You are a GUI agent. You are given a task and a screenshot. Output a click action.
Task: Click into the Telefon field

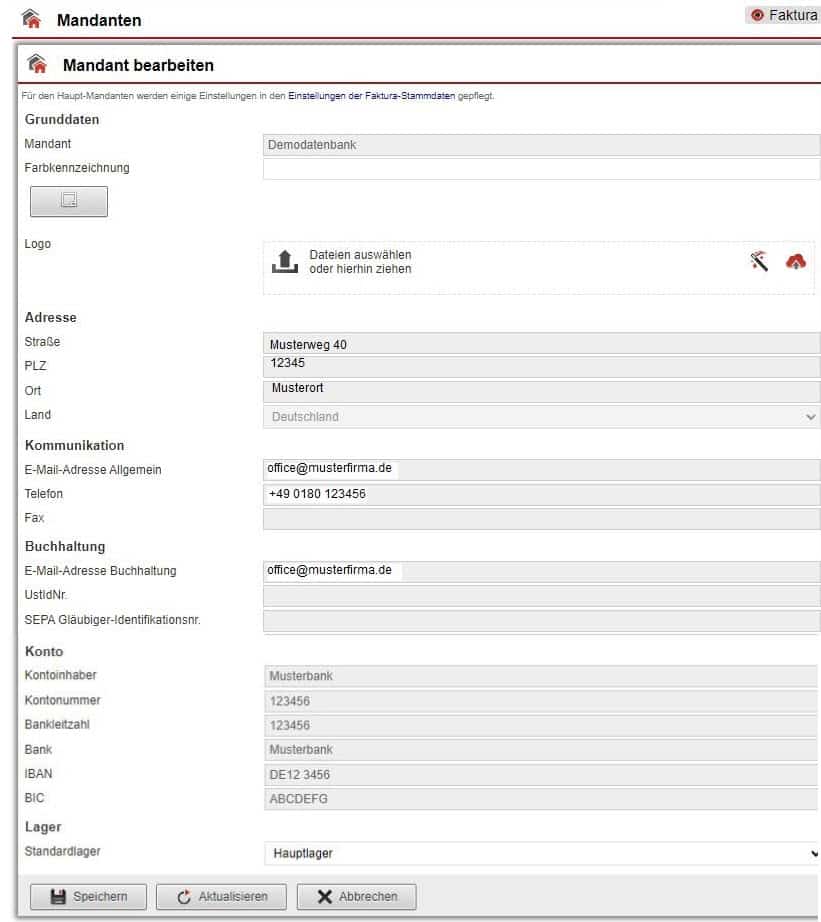click(x=541, y=494)
